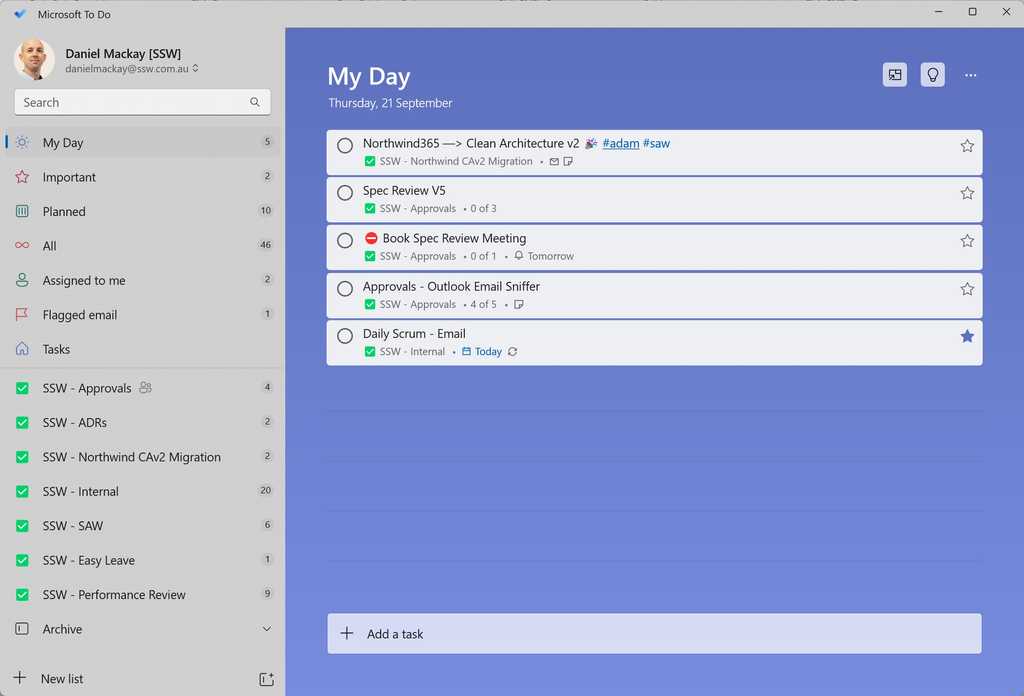Click the recurrence icon on Daily Scrum - Email
This screenshot has width=1024, height=696.
click(511, 351)
